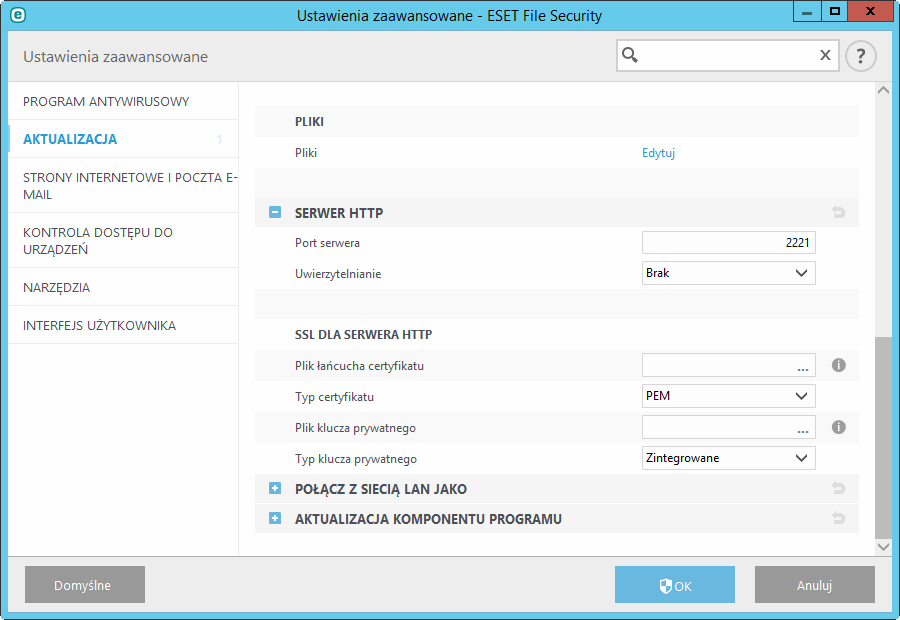Click the scrollbar up arrow

[883, 90]
